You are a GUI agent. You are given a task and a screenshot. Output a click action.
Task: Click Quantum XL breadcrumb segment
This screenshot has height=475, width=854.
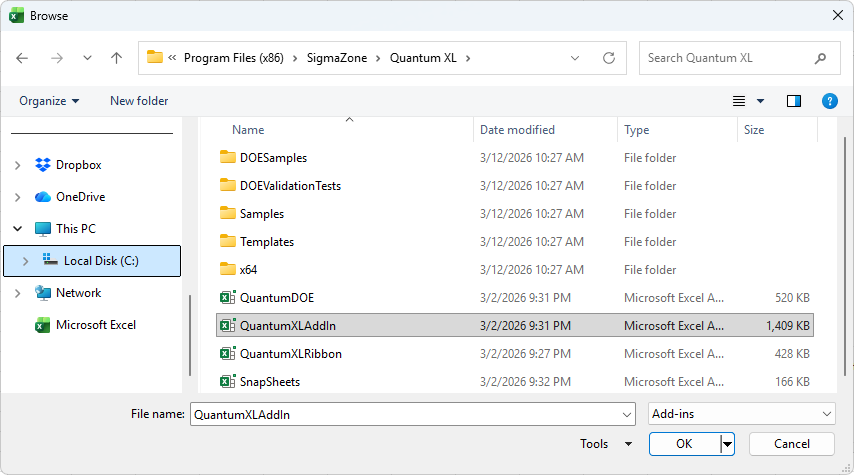click(x=423, y=58)
